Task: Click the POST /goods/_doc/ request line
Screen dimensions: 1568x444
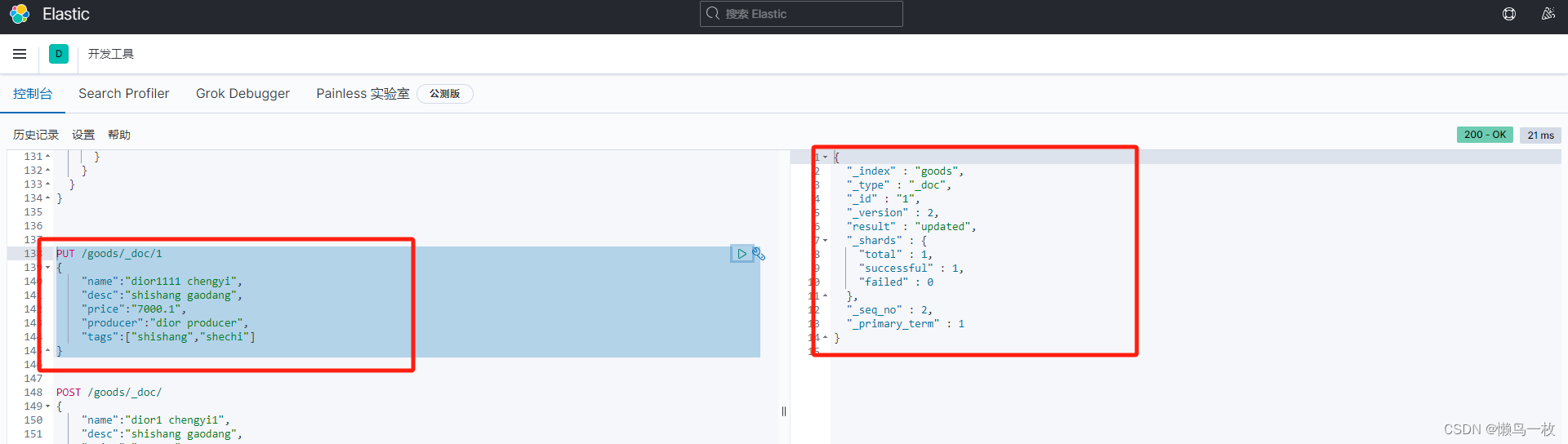Action: pos(109,393)
